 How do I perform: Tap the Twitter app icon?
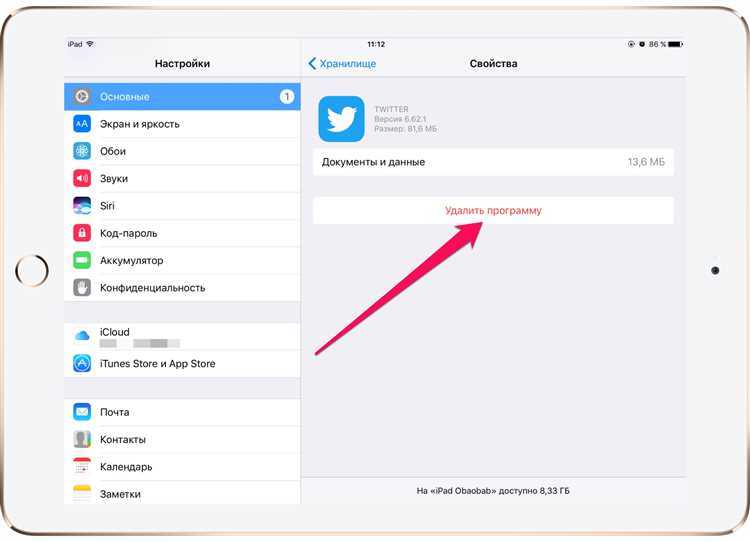(x=342, y=119)
